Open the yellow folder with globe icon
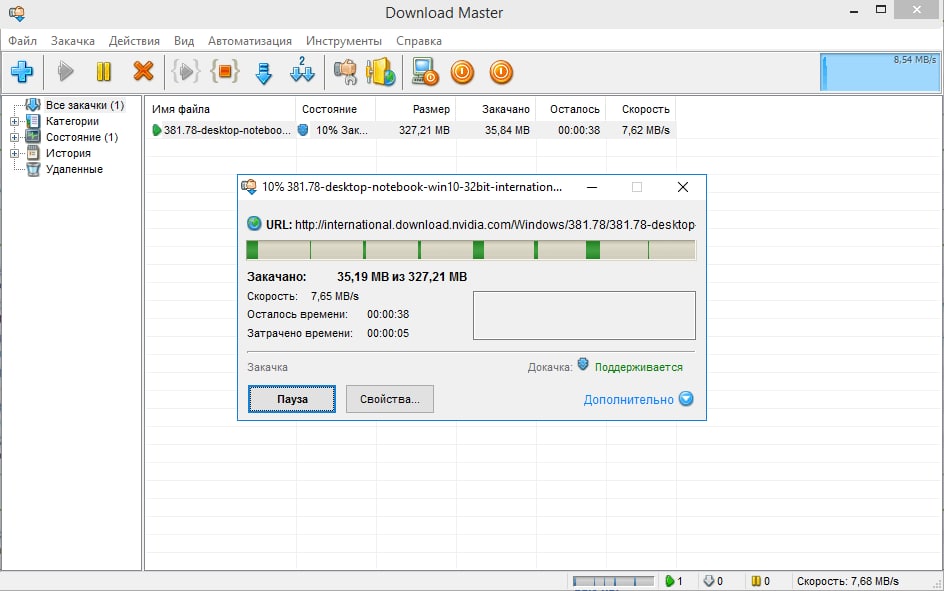944x591 pixels. 380,72
